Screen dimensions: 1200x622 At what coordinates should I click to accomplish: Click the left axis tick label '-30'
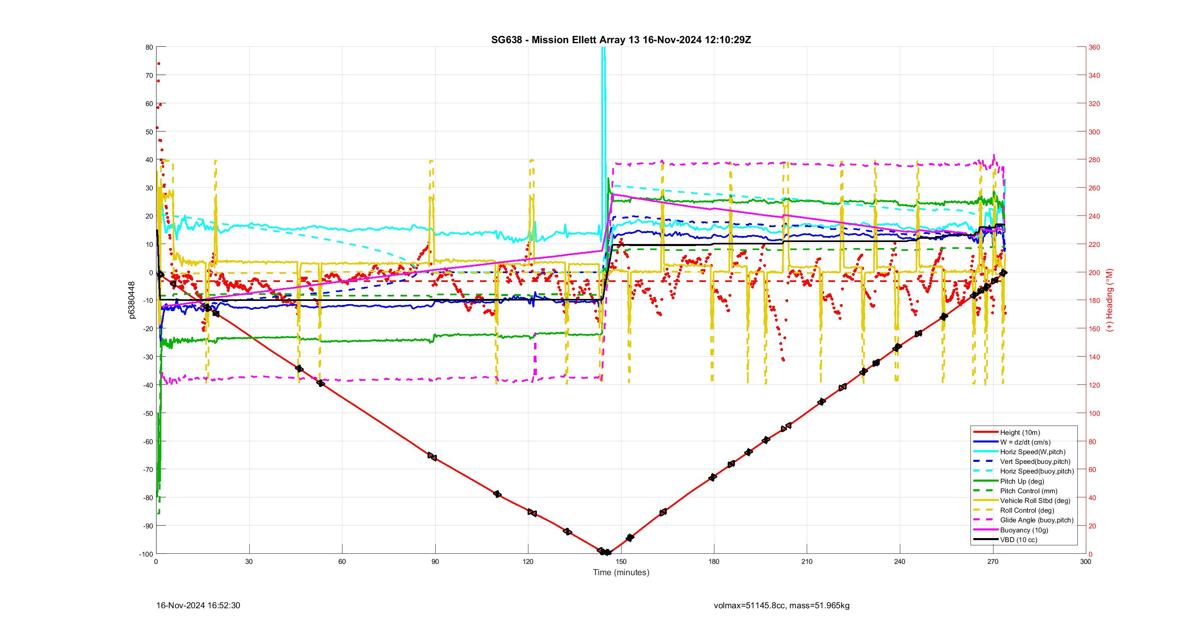[146, 357]
